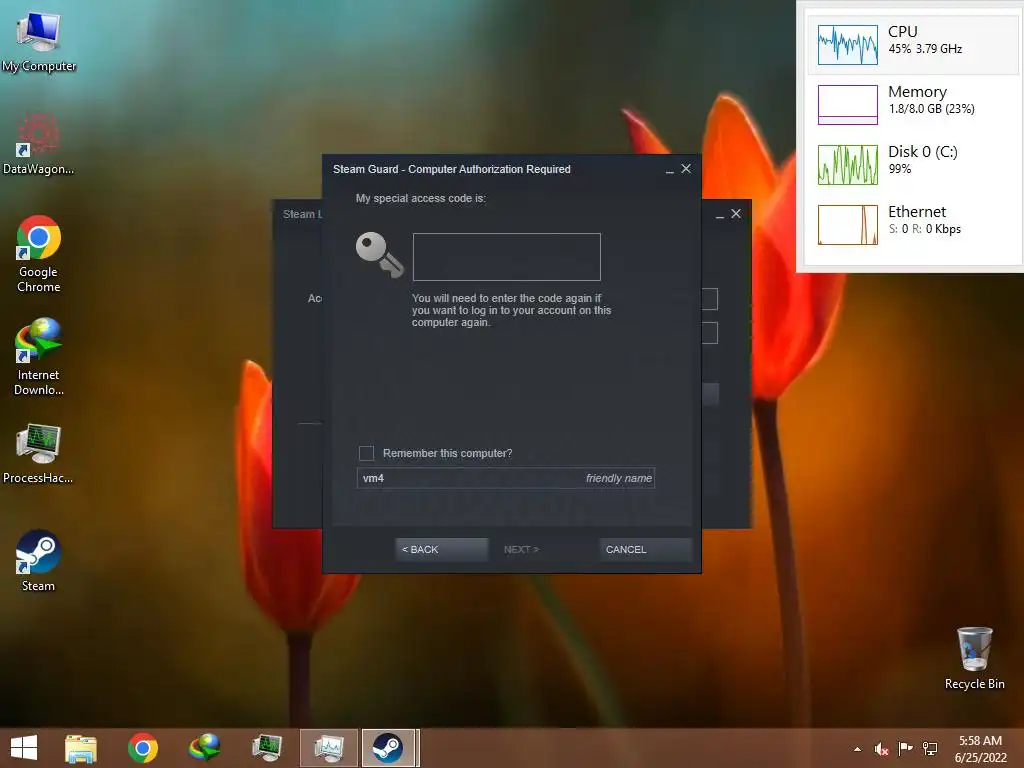The width and height of the screenshot is (1024, 768).
Task: Click Steam Guard dialog title text
Action: pos(452,169)
